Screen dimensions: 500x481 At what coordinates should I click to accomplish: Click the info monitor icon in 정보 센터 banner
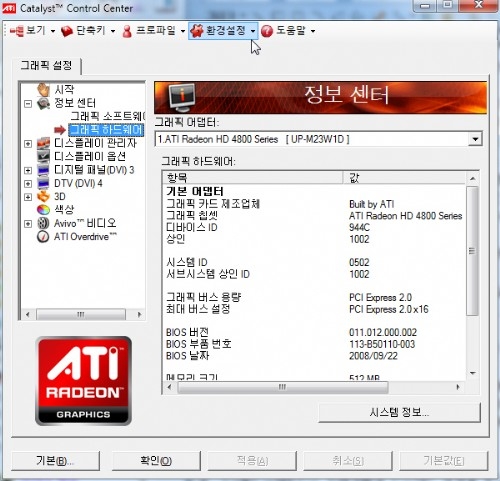[181, 97]
